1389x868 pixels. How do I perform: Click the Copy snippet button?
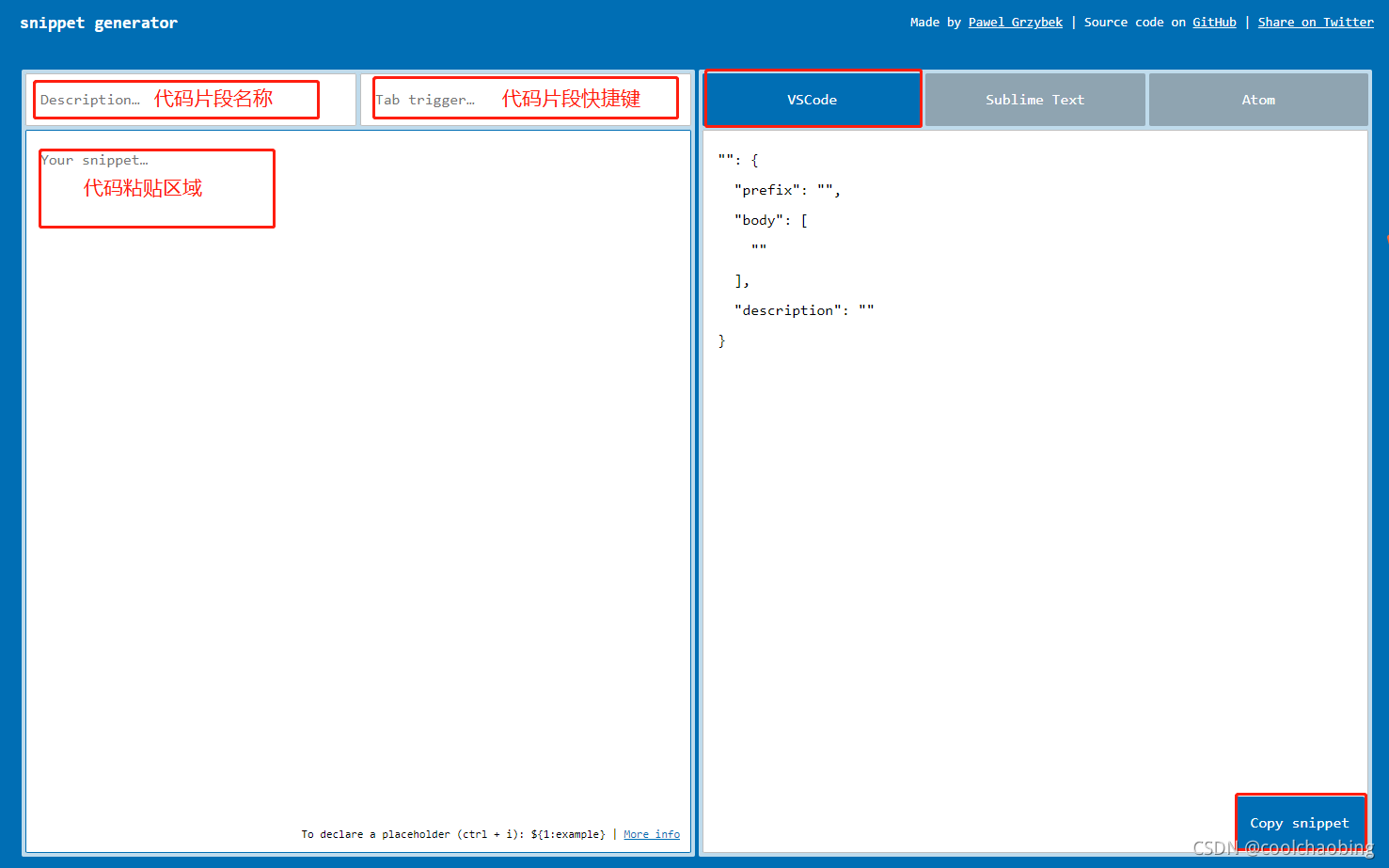point(1300,823)
